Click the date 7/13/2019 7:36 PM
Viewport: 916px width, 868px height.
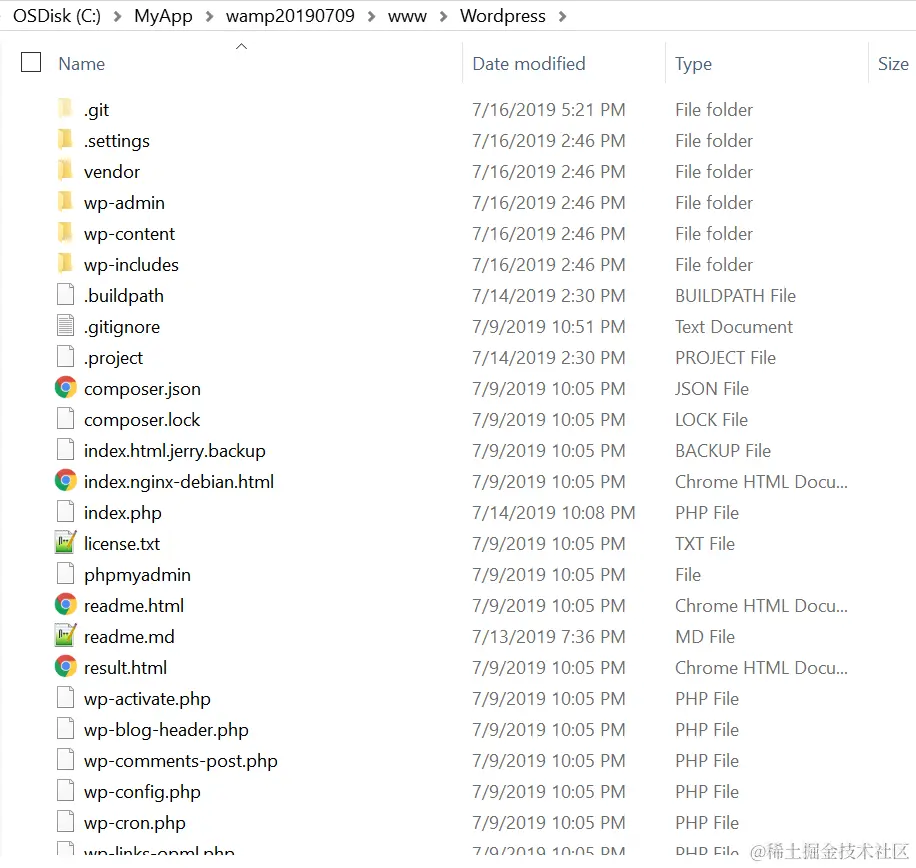point(549,637)
